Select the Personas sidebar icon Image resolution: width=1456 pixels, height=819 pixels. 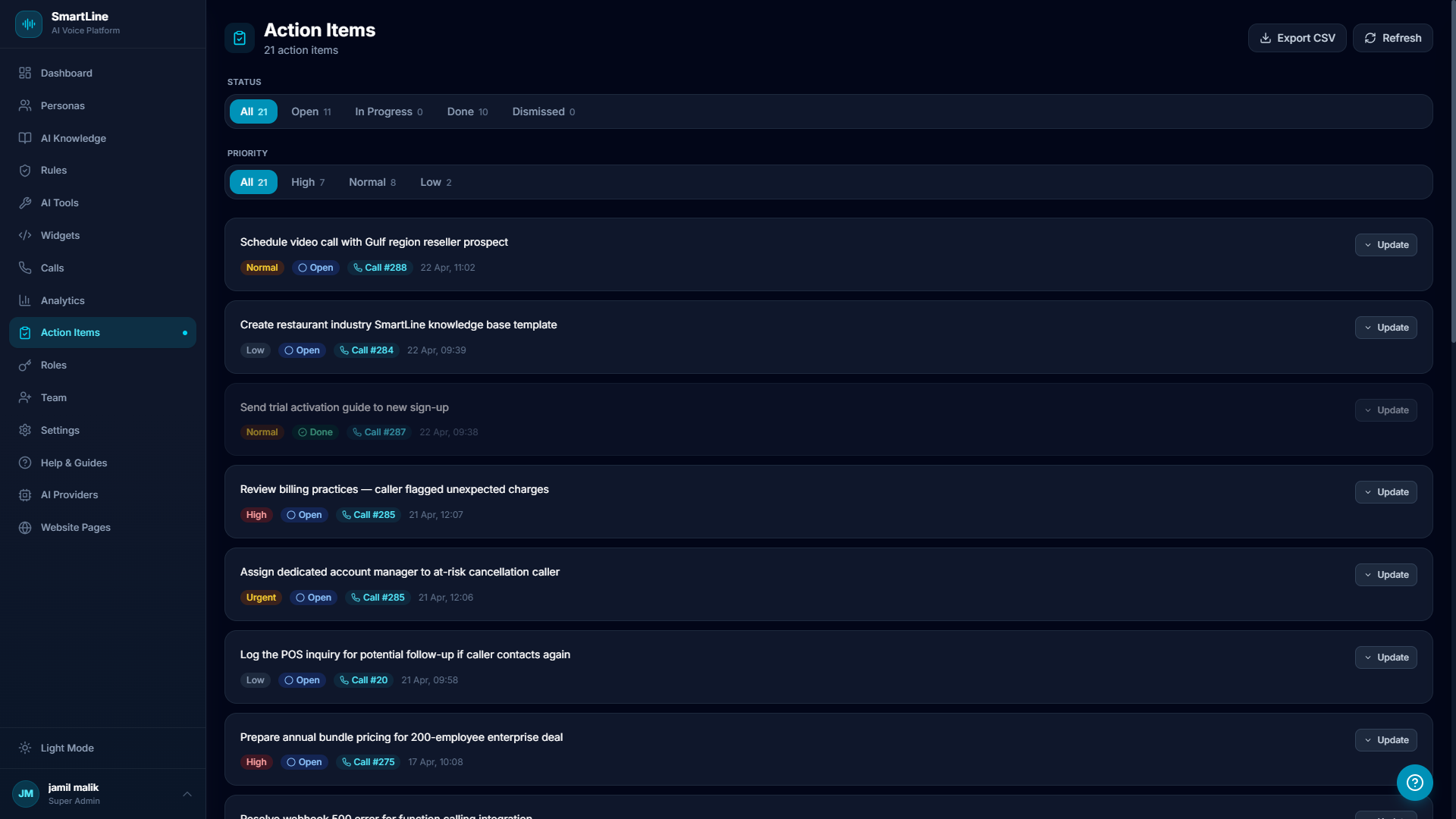tap(25, 105)
